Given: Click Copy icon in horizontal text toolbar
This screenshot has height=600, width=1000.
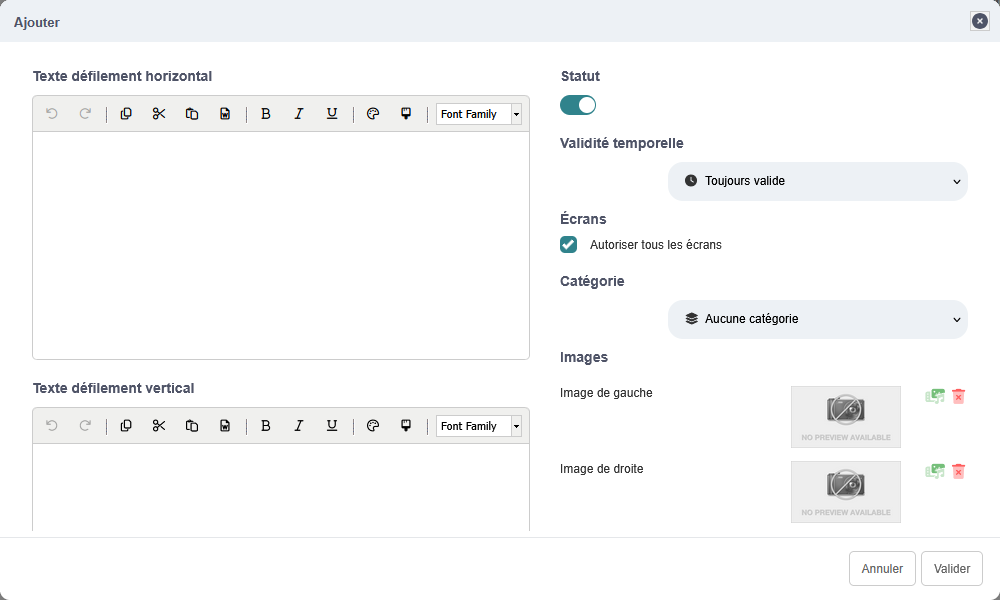Looking at the screenshot, I should tap(126, 114).
